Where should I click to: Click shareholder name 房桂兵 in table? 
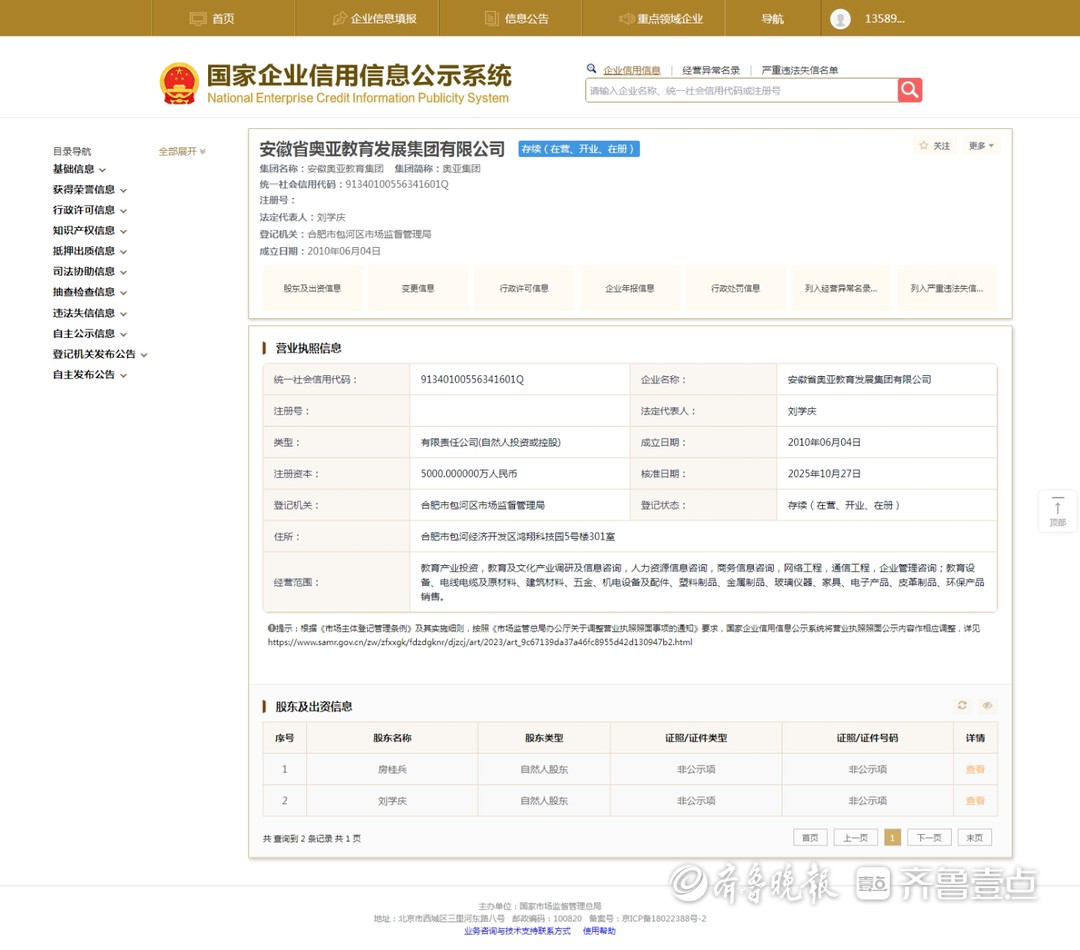pos(392,770)
